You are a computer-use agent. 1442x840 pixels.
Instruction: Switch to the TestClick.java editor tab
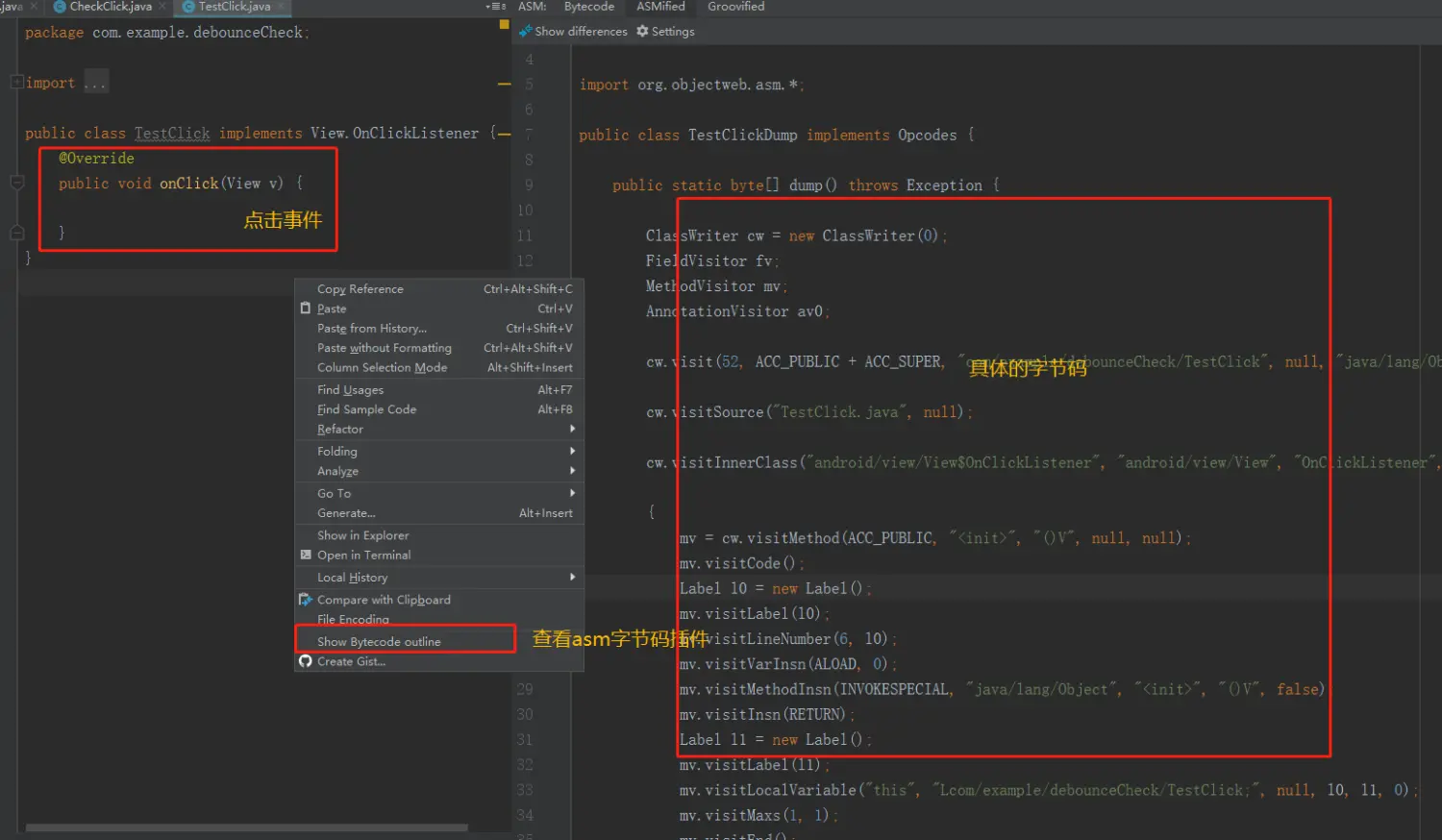234,7
